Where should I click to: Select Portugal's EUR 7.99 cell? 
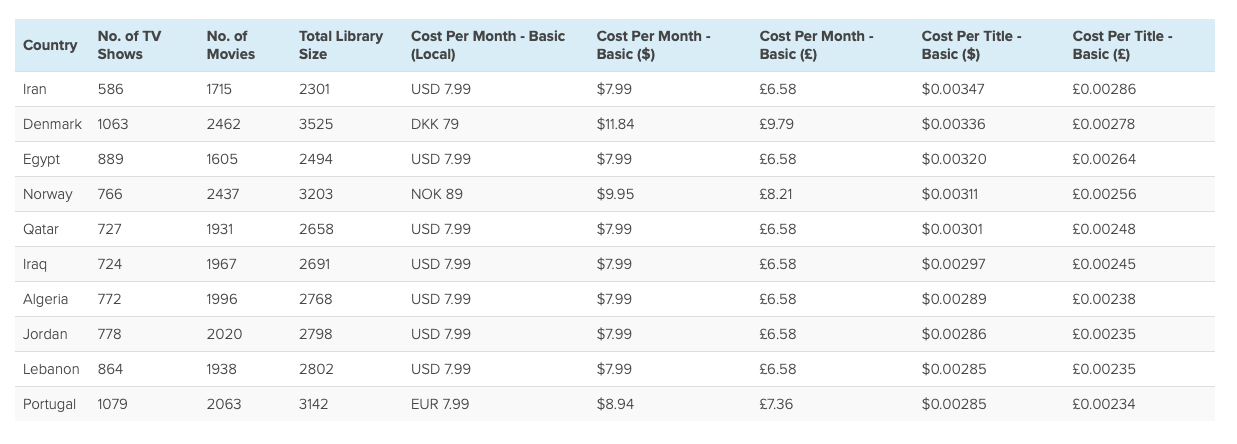440,404
